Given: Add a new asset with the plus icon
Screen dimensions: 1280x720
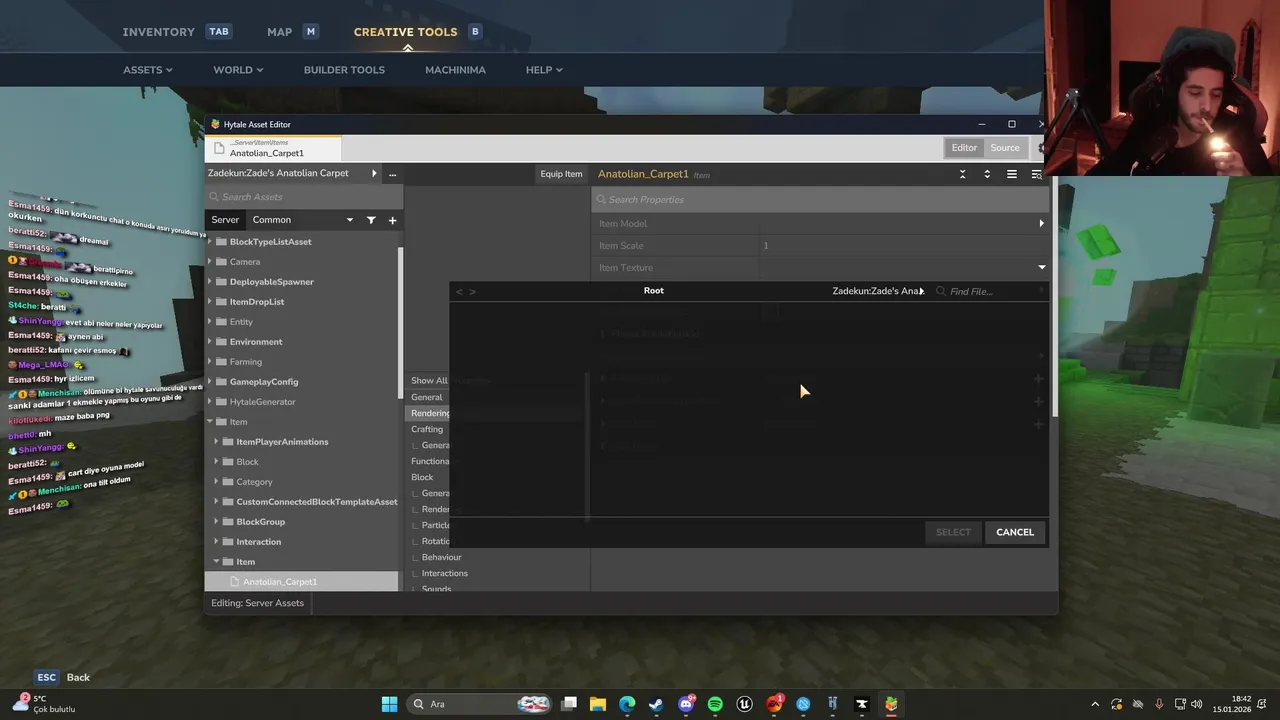Looking at the screenshot, I should [x=392, y=220].
